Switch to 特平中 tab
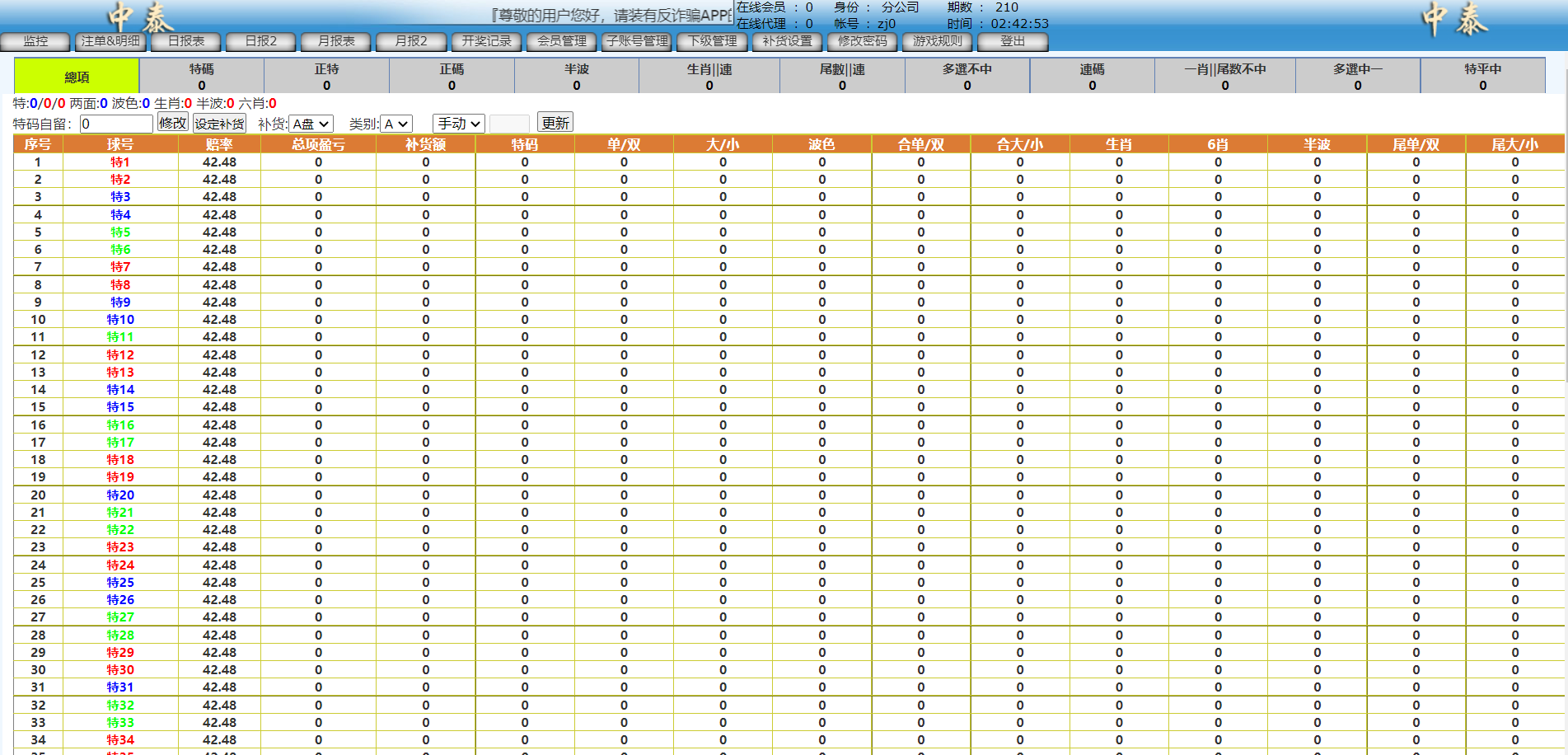 [1483, 77]
